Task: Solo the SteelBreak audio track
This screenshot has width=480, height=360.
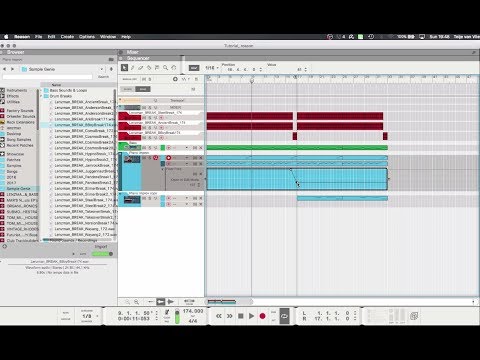Action: click(x=150, y=118)
